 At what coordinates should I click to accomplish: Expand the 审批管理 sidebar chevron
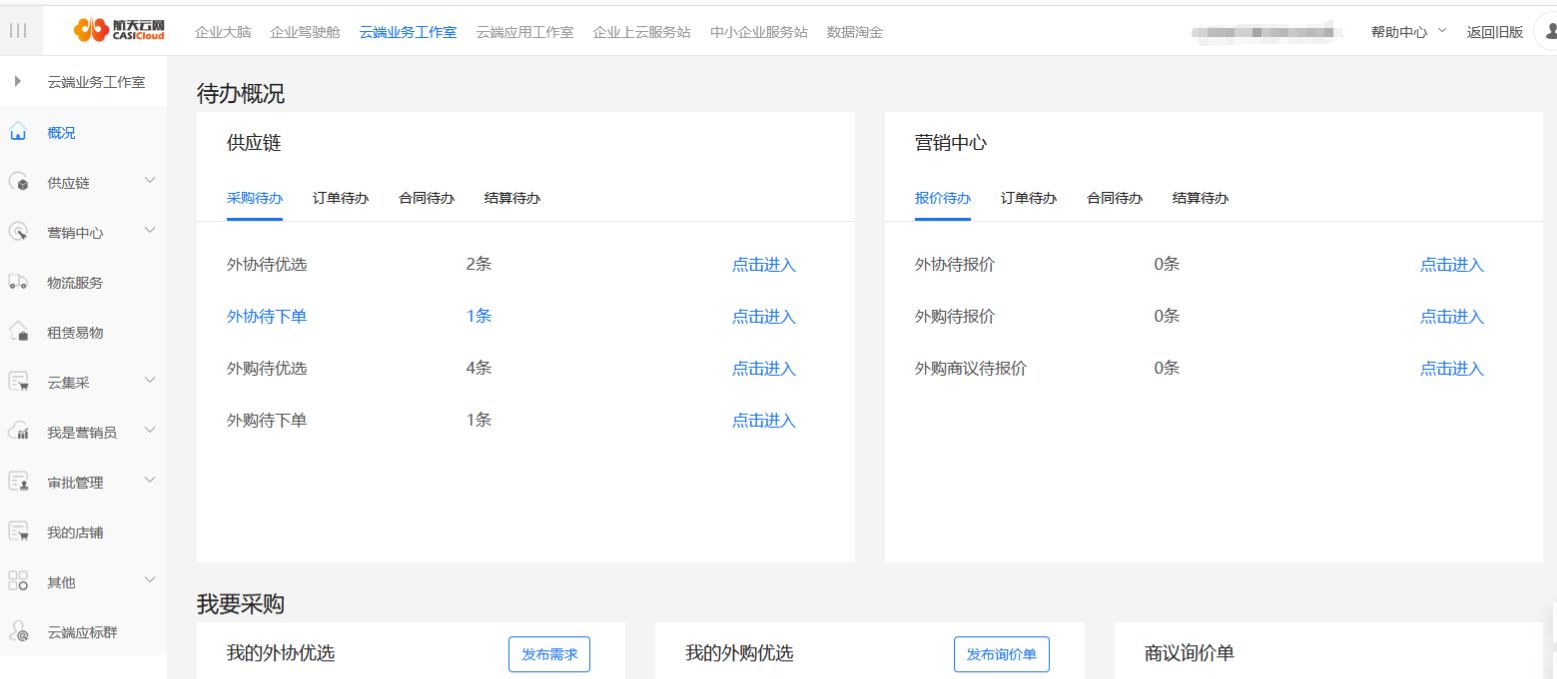tap(150, 480)
